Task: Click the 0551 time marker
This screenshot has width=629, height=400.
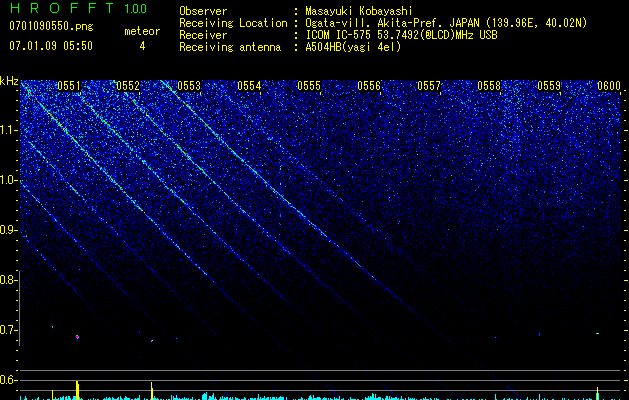Action: 69,86
